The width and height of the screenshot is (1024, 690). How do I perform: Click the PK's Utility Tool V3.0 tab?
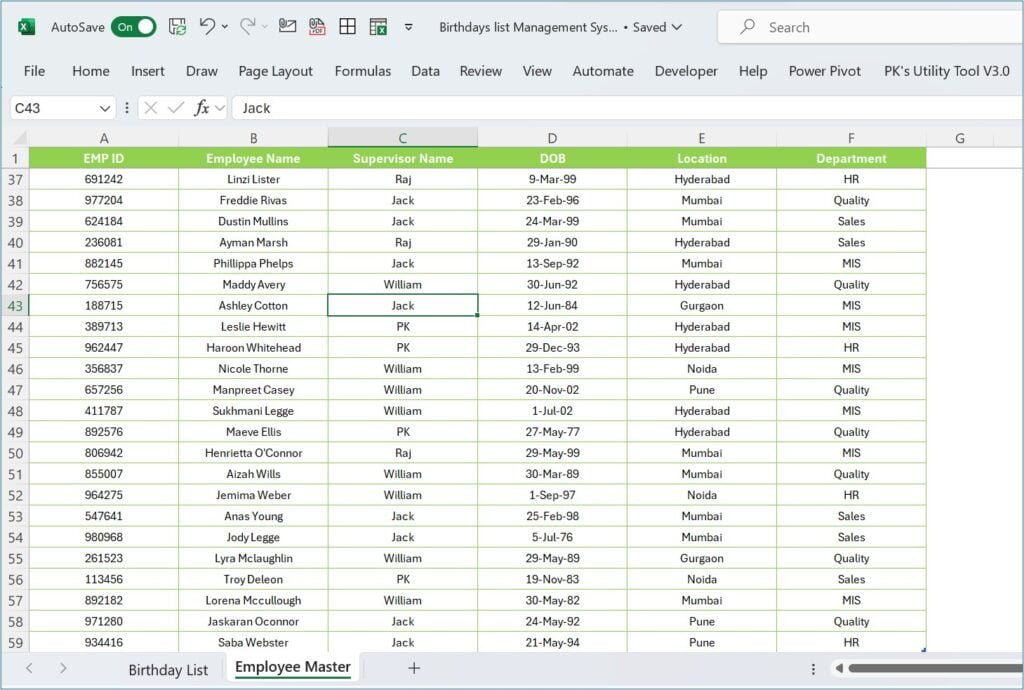(x=946, y=71)
